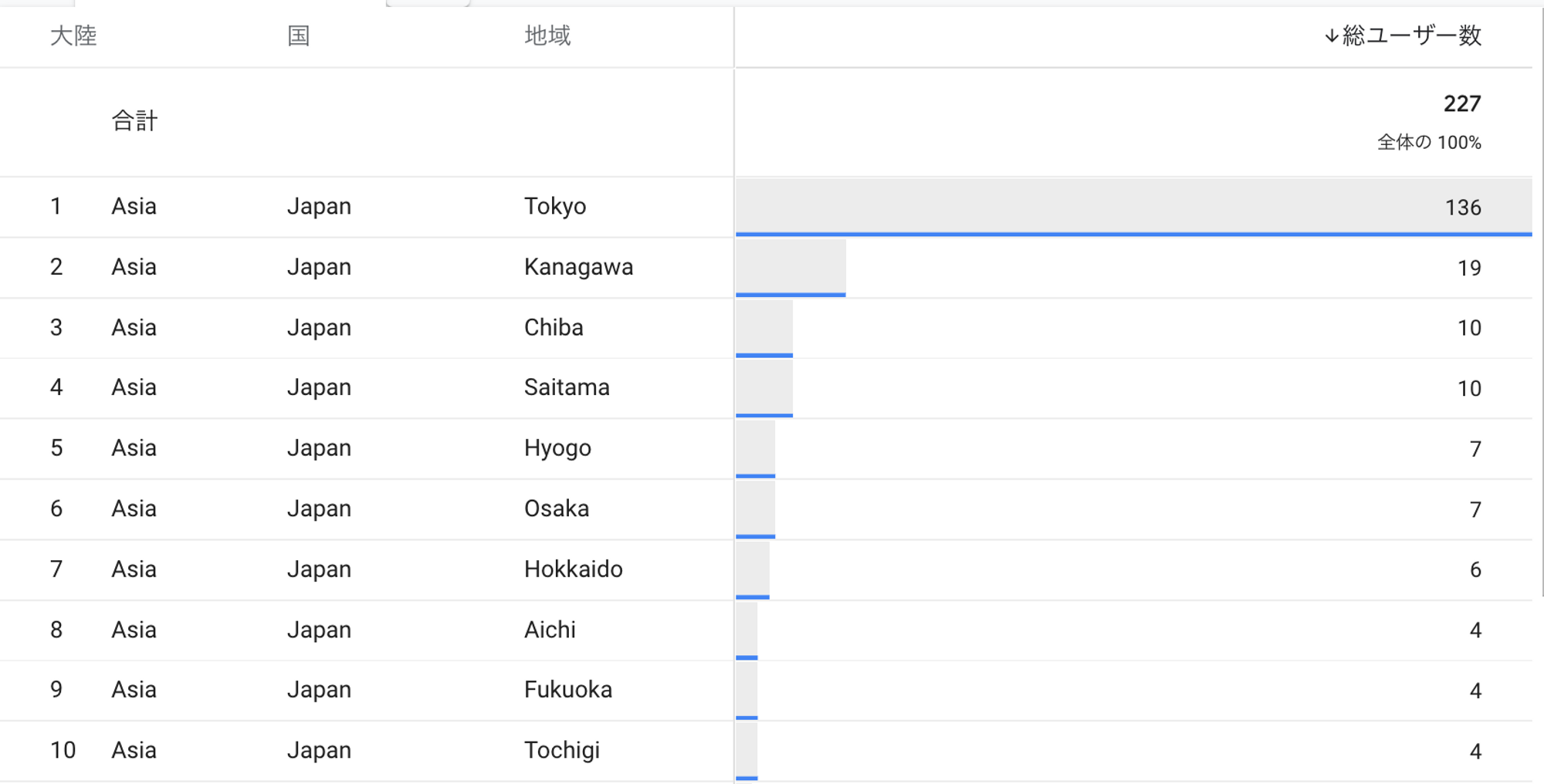Select the Tochigi region cell

(x=562, y=750)
